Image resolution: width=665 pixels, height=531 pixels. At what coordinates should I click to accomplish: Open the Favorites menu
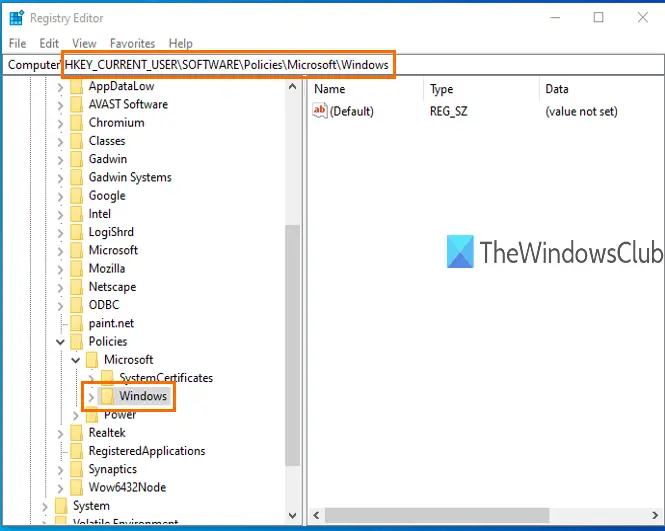[132, 43]
